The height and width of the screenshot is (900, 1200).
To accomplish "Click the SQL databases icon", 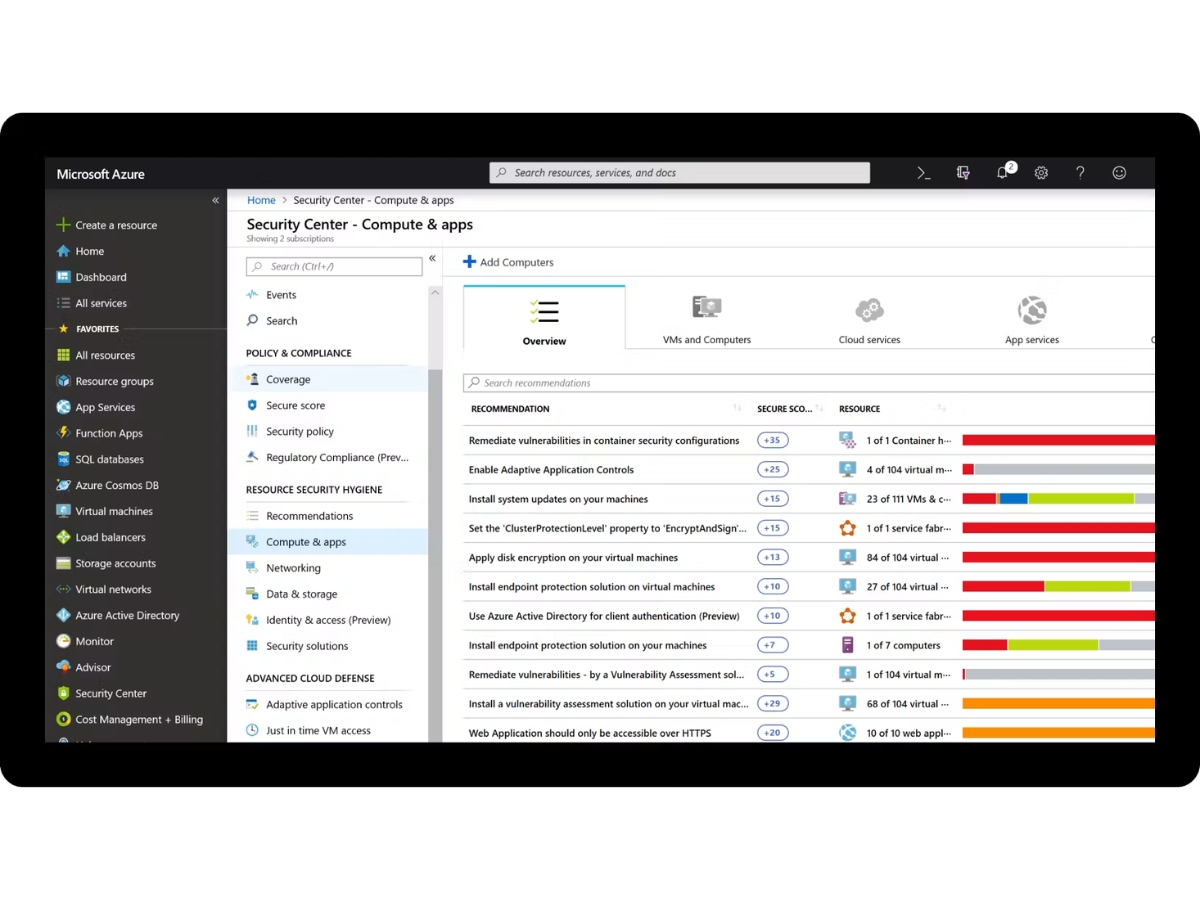I will coord(64,459).
